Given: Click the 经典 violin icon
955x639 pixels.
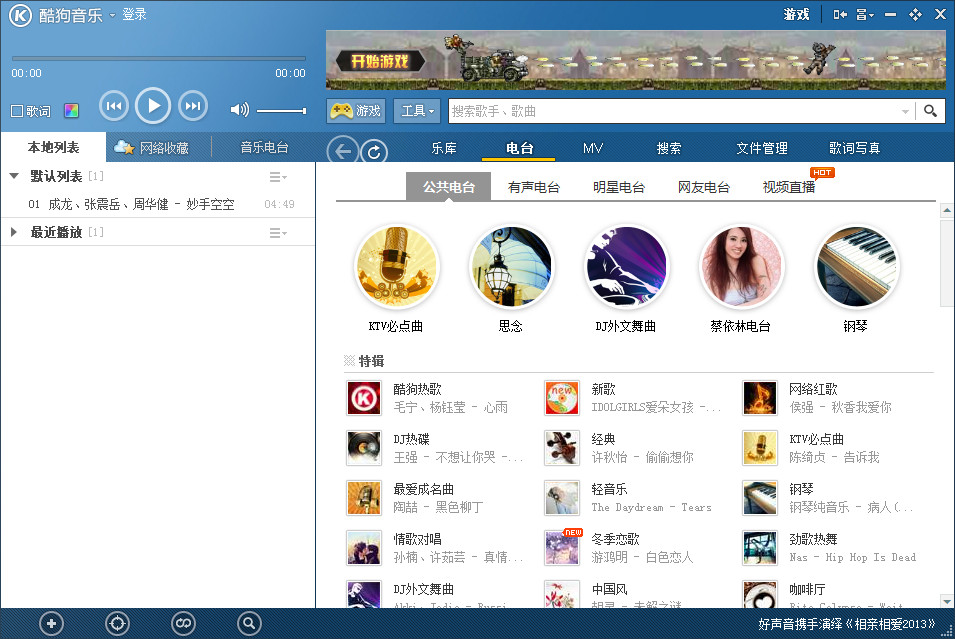Looking at the screenshot, I should pyautogui.click(x=562, y=448).
